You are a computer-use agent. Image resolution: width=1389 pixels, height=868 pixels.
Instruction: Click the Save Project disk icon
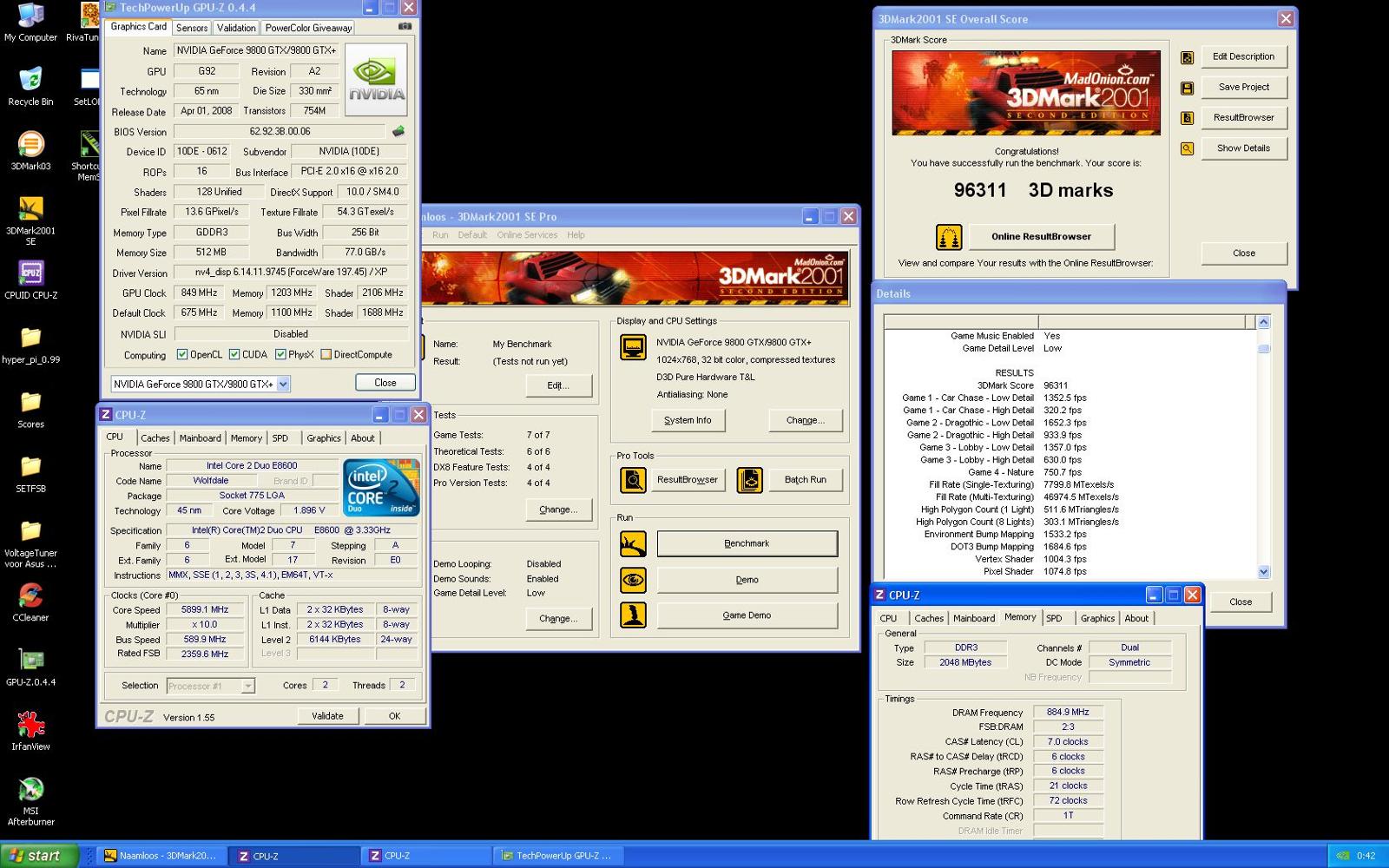pos(1187,88)
